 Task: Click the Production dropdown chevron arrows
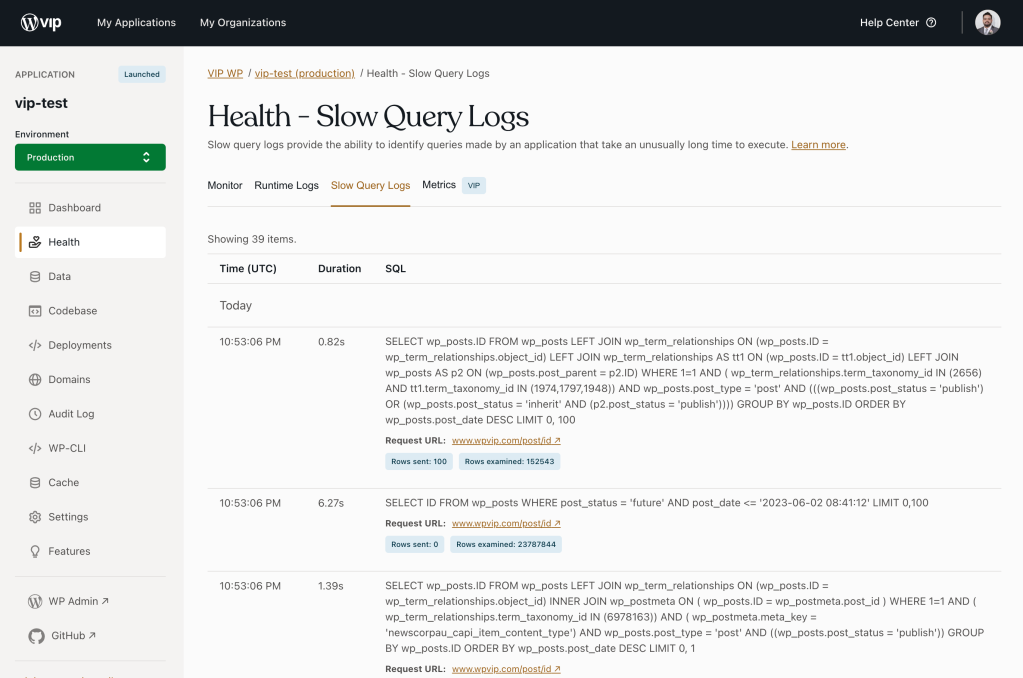tap(146, 157)
